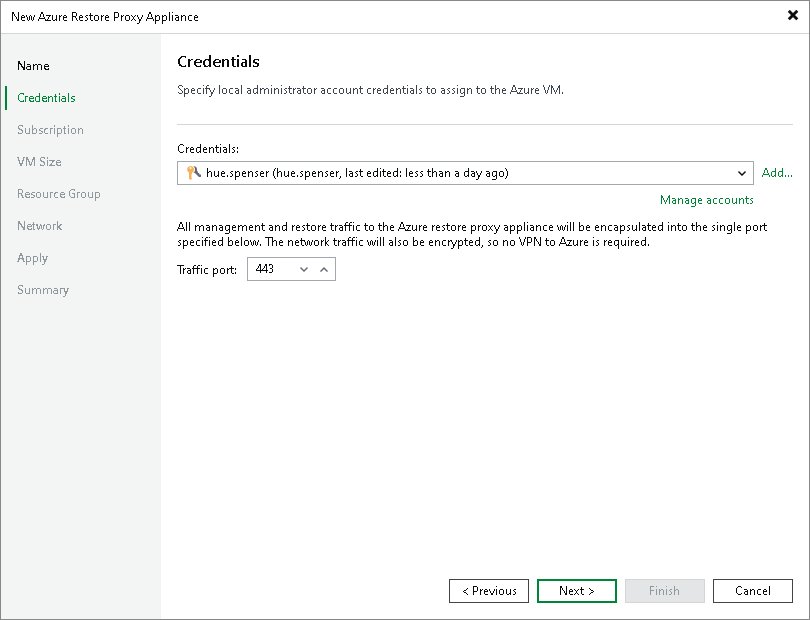Image resolution: width=810 pixels, height=620 pixels.
Task: Select the hue.spenser credentials entry
Action: pos(465,173)
